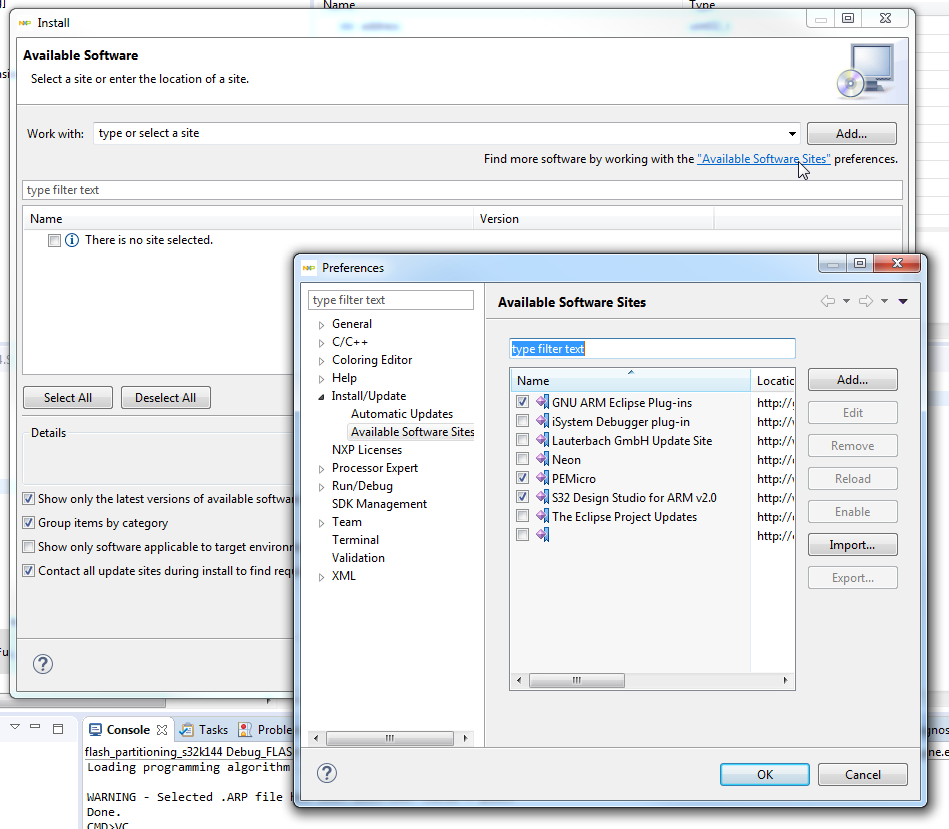
Task: Open help in the Install dialog
Action: [42, 664]
